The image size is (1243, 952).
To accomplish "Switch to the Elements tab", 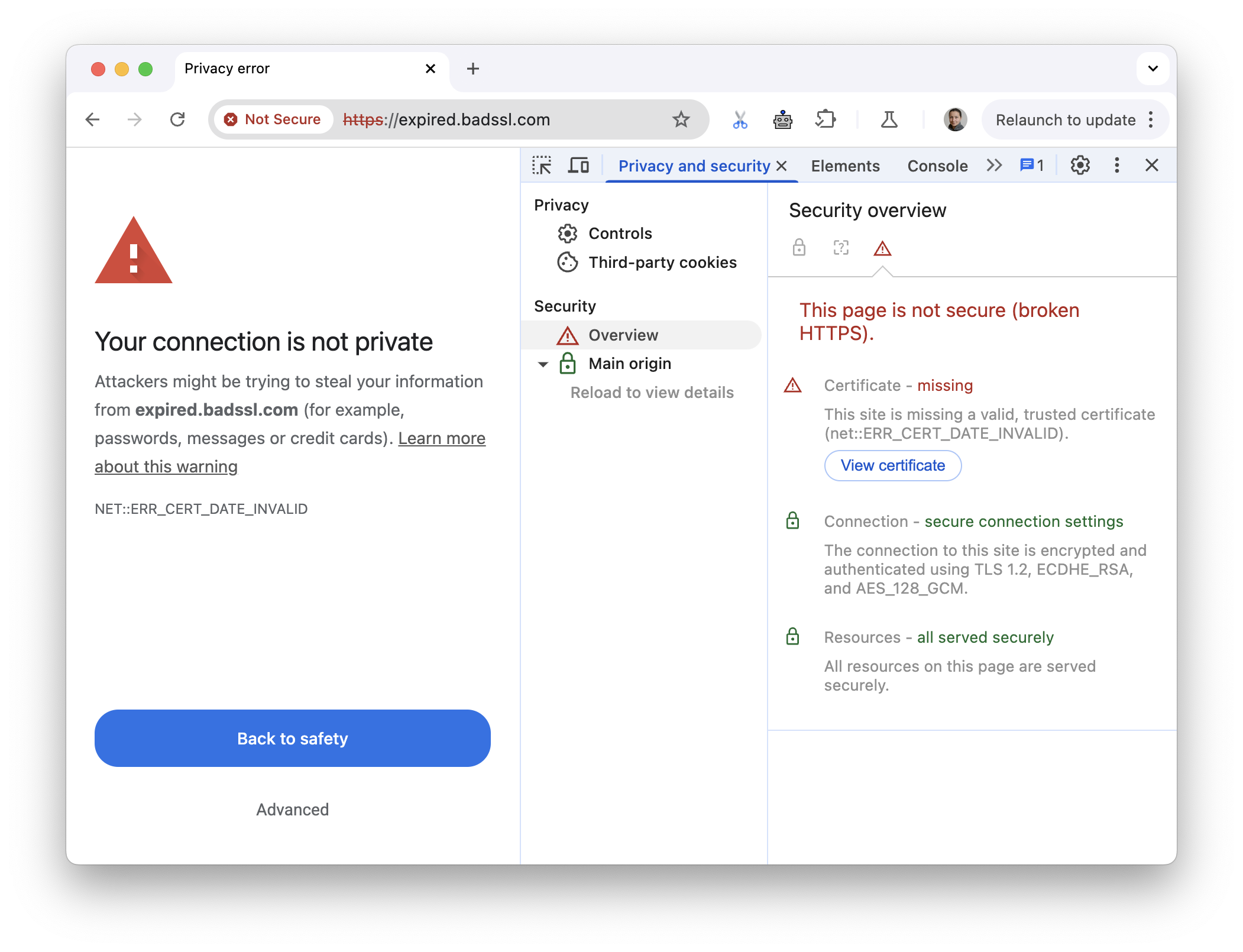I will pyautogui.click(x=844, y=164).
